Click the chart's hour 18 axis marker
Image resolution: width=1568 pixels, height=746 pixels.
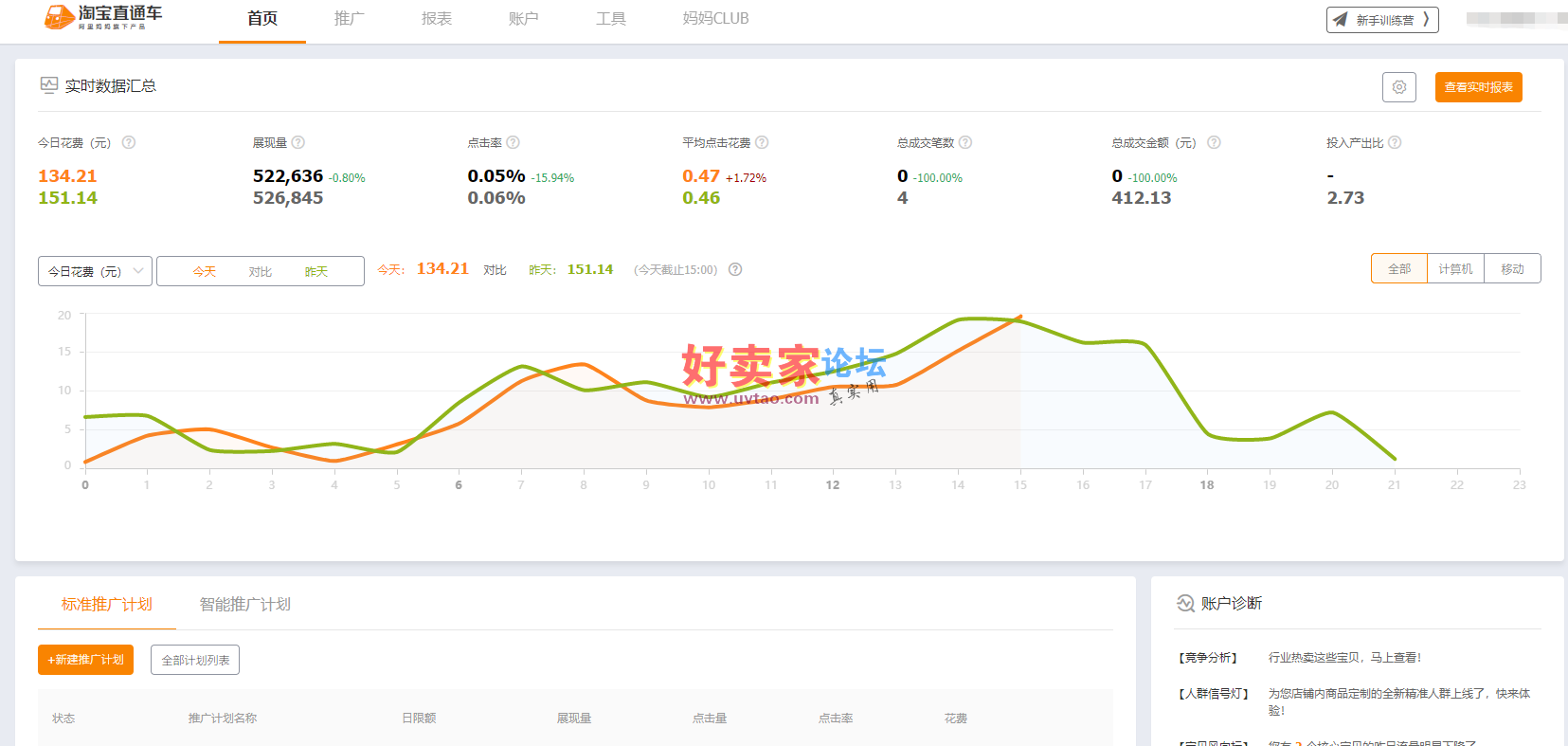click(1207, 484)
